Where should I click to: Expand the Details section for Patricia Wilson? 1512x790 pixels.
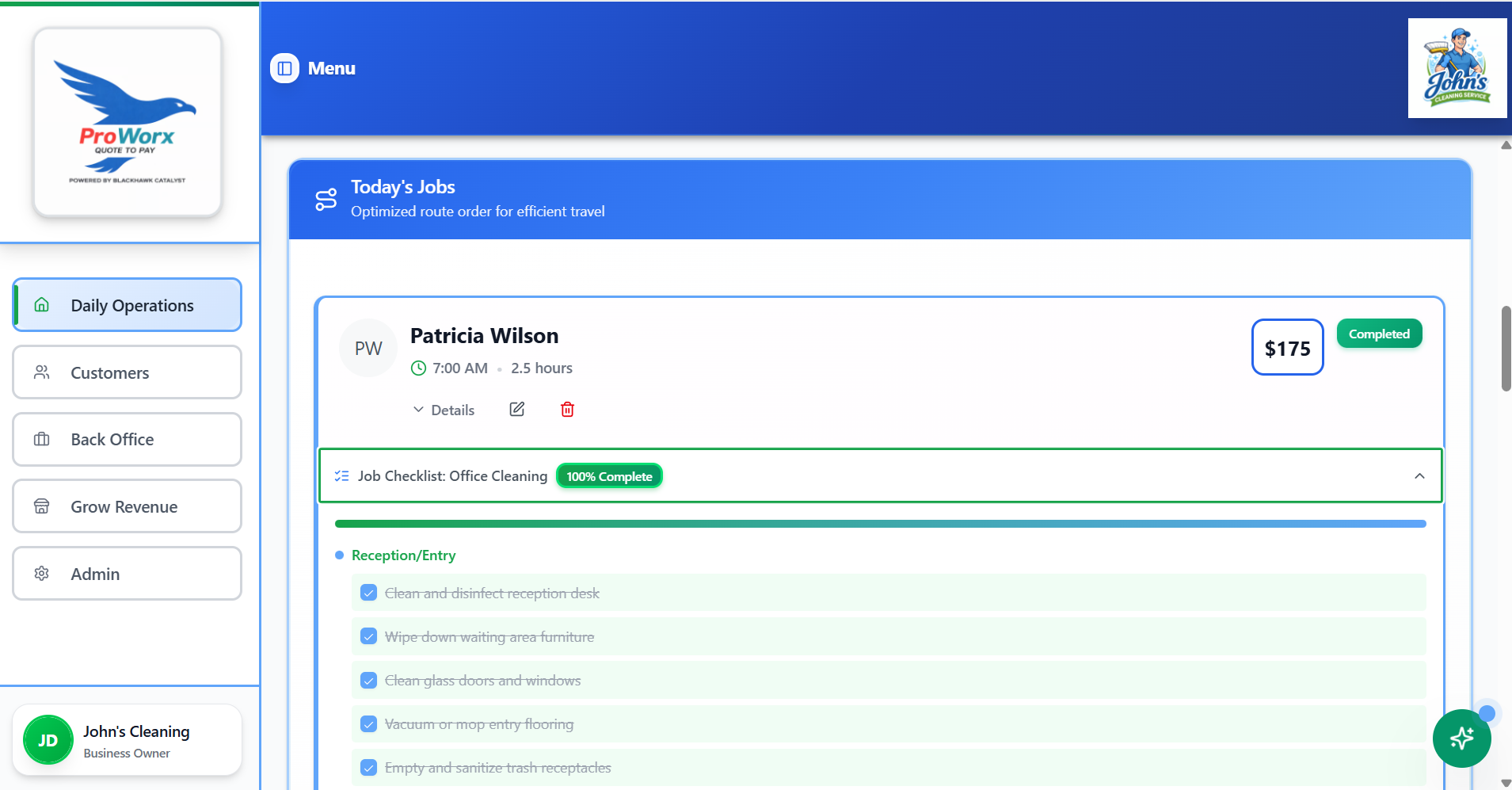[x=444, y=409]
